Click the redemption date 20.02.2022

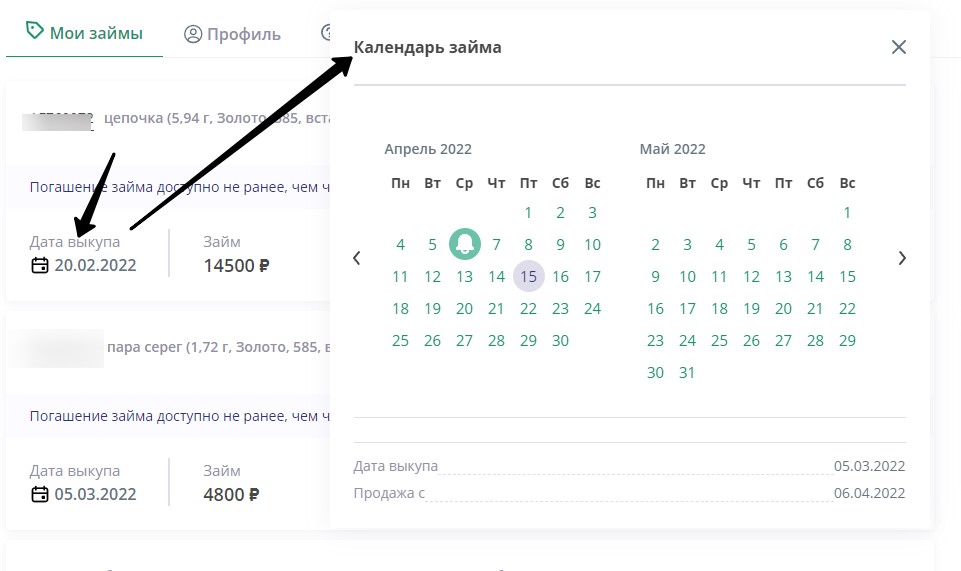tap(95, 265)
